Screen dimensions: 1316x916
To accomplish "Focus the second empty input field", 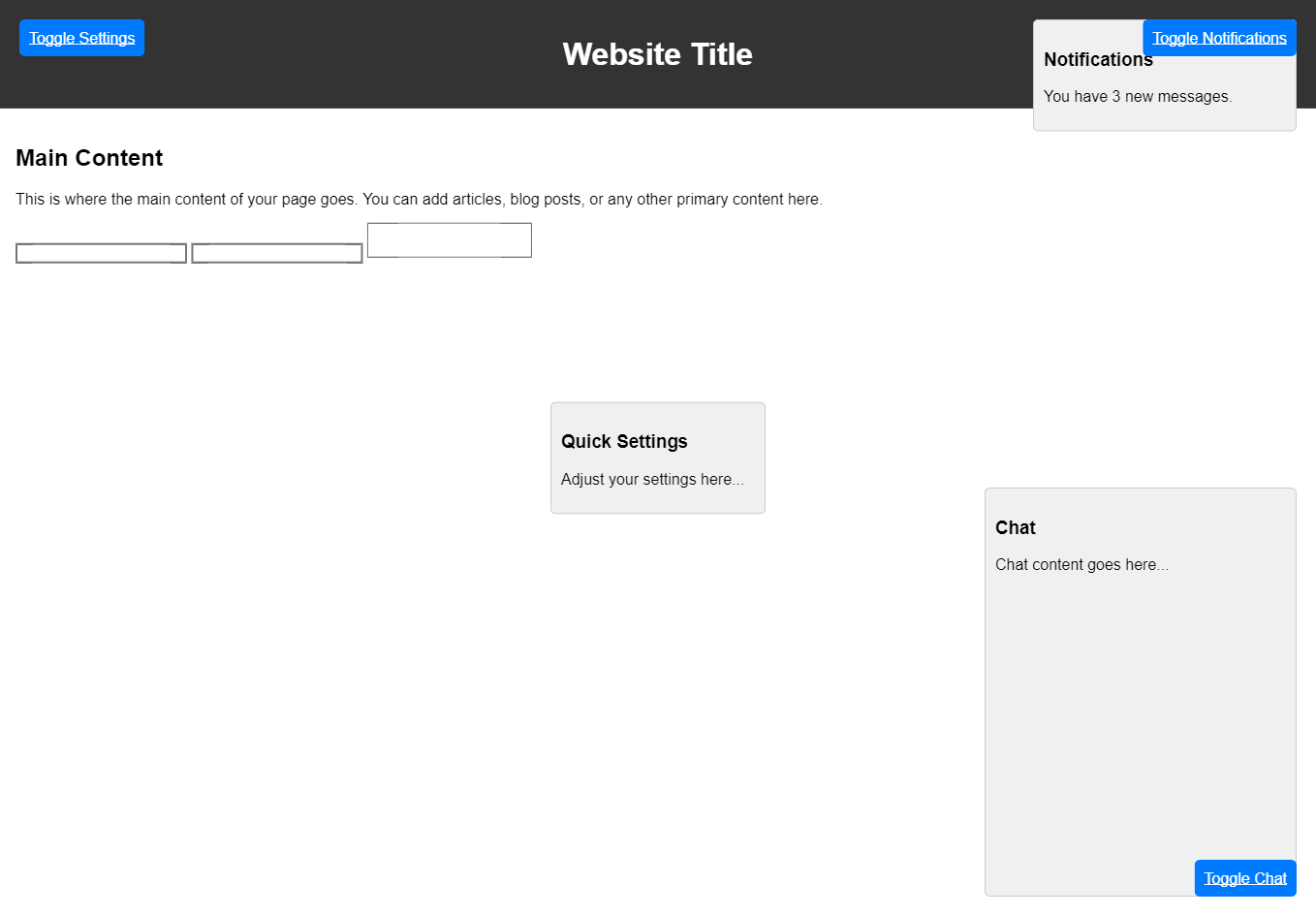I will point(276,253).
